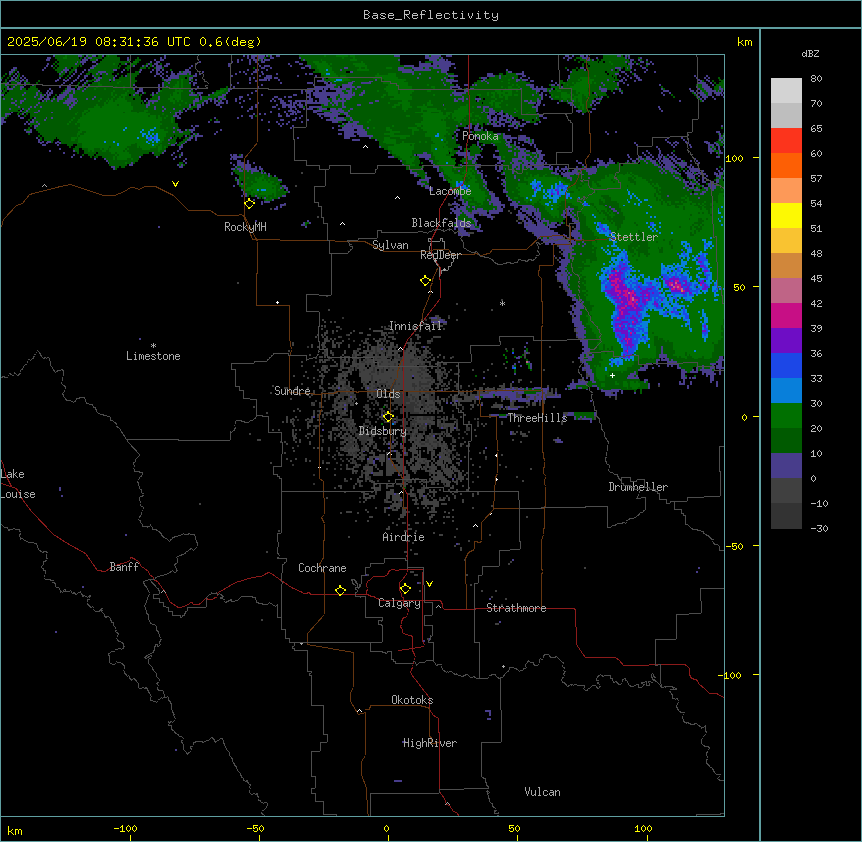
Task: Click the RedDeer city label
Action: [x=440, y=255]
